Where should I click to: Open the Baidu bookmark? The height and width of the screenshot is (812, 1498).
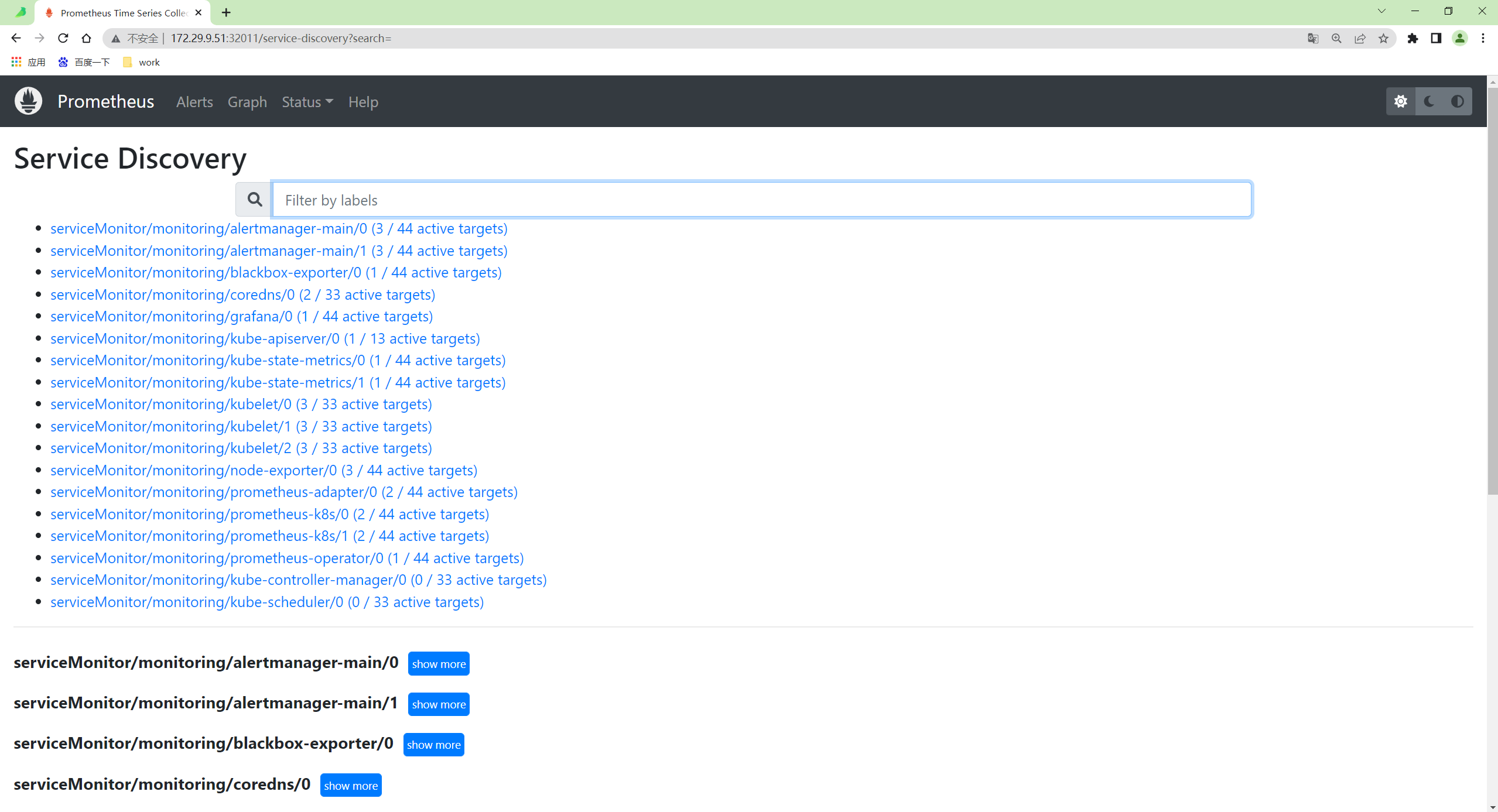pyautogui.click(x=84, y=62)
